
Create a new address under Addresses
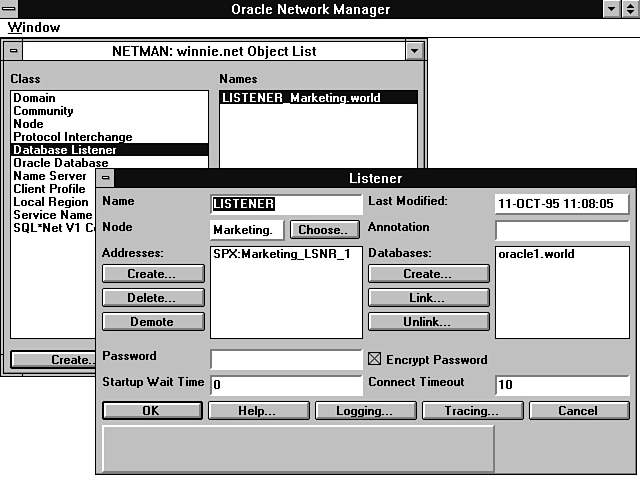pyautogui.click(x=152, y=274)
